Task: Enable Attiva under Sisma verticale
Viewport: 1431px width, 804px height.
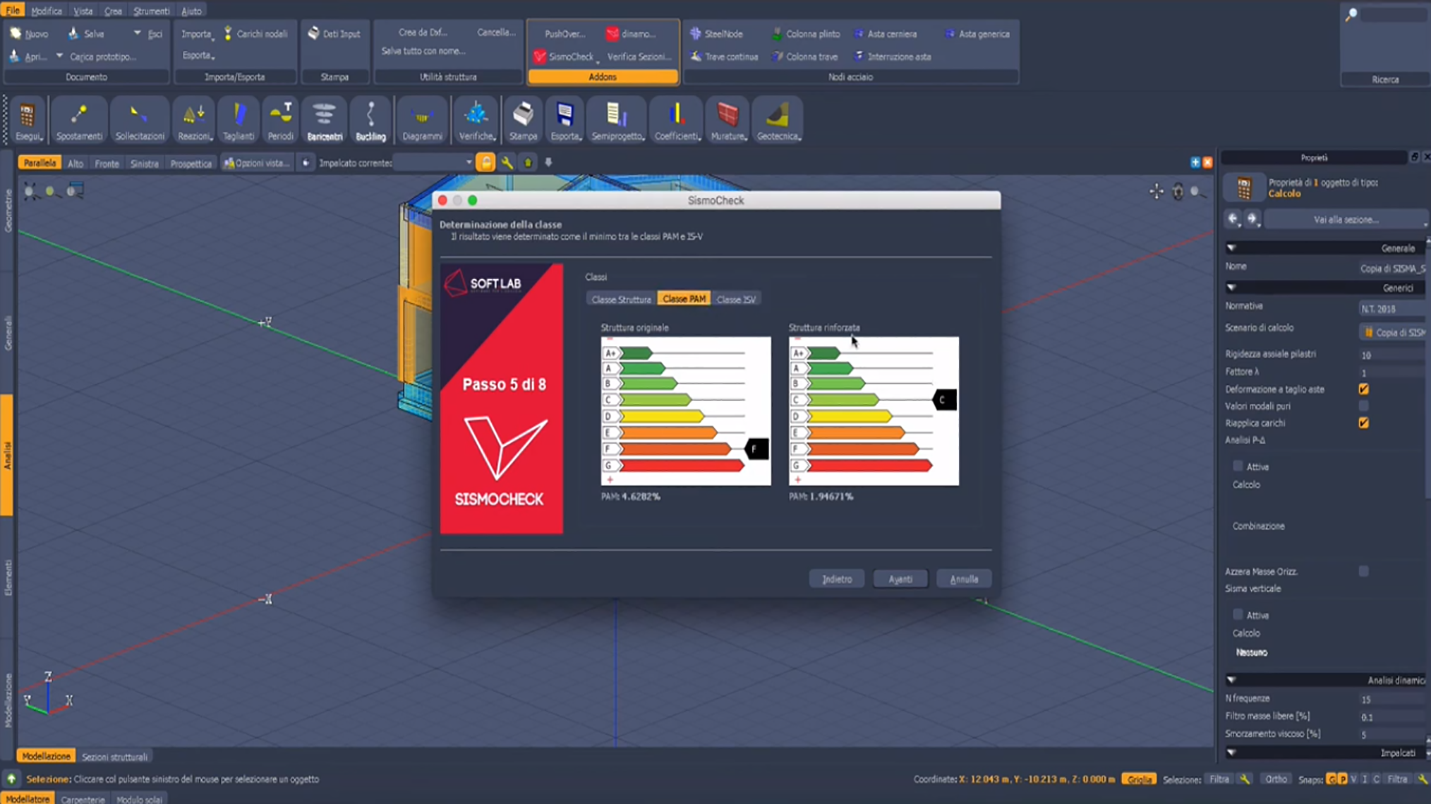Action: coord(1238,615)
